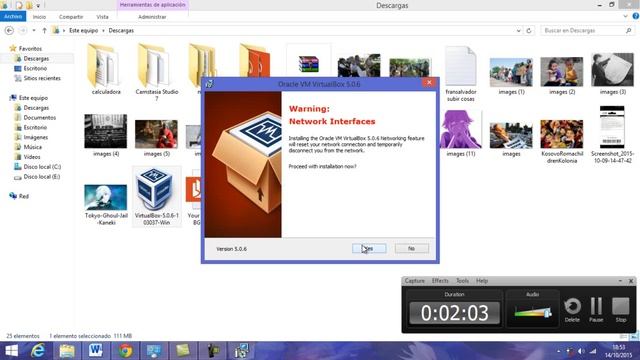Open the Archivo ribbon tab
Screen dimensions: 640x360
pyautogui.click(x=13, y=16)
